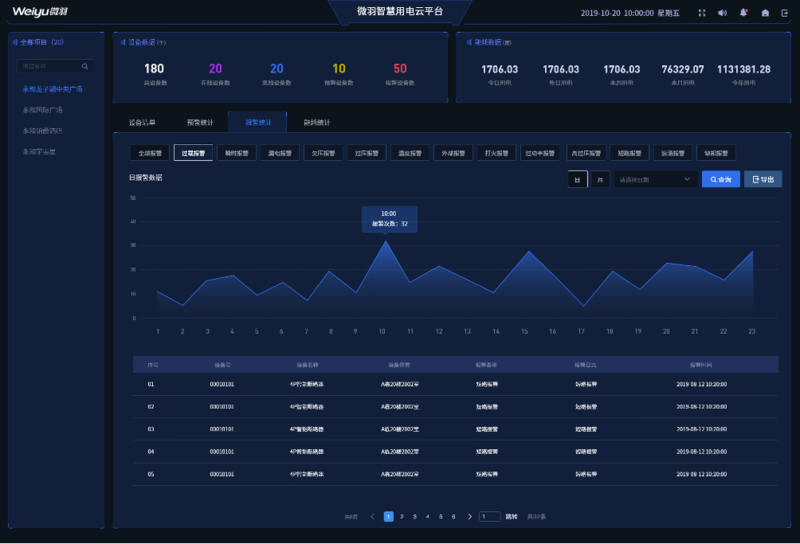Open notifications bell in the header
Viewport: 800px width, 544px height.
pyautogui.click(x=743, y=13)
